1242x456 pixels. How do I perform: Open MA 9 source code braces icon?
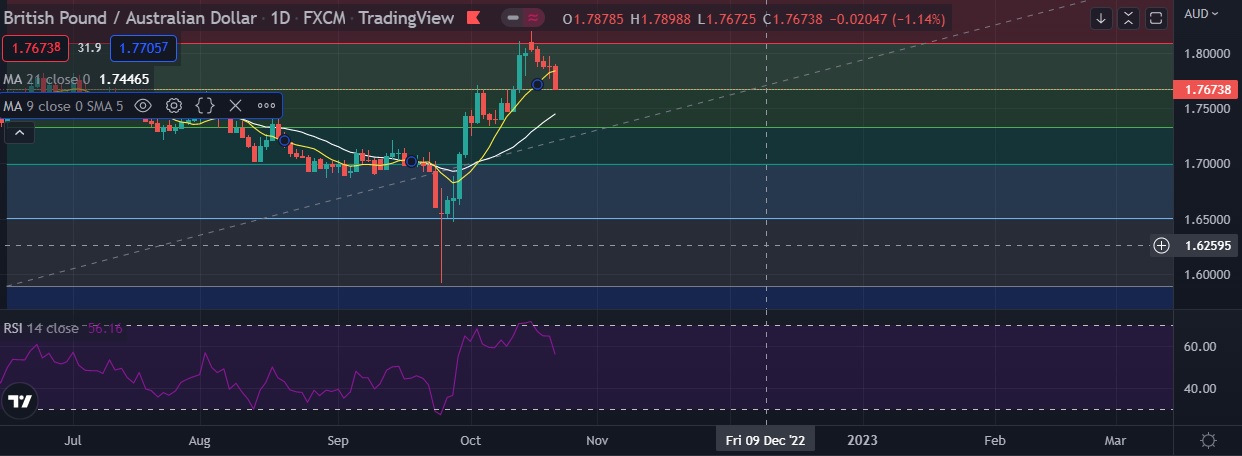tap(205, 105)
